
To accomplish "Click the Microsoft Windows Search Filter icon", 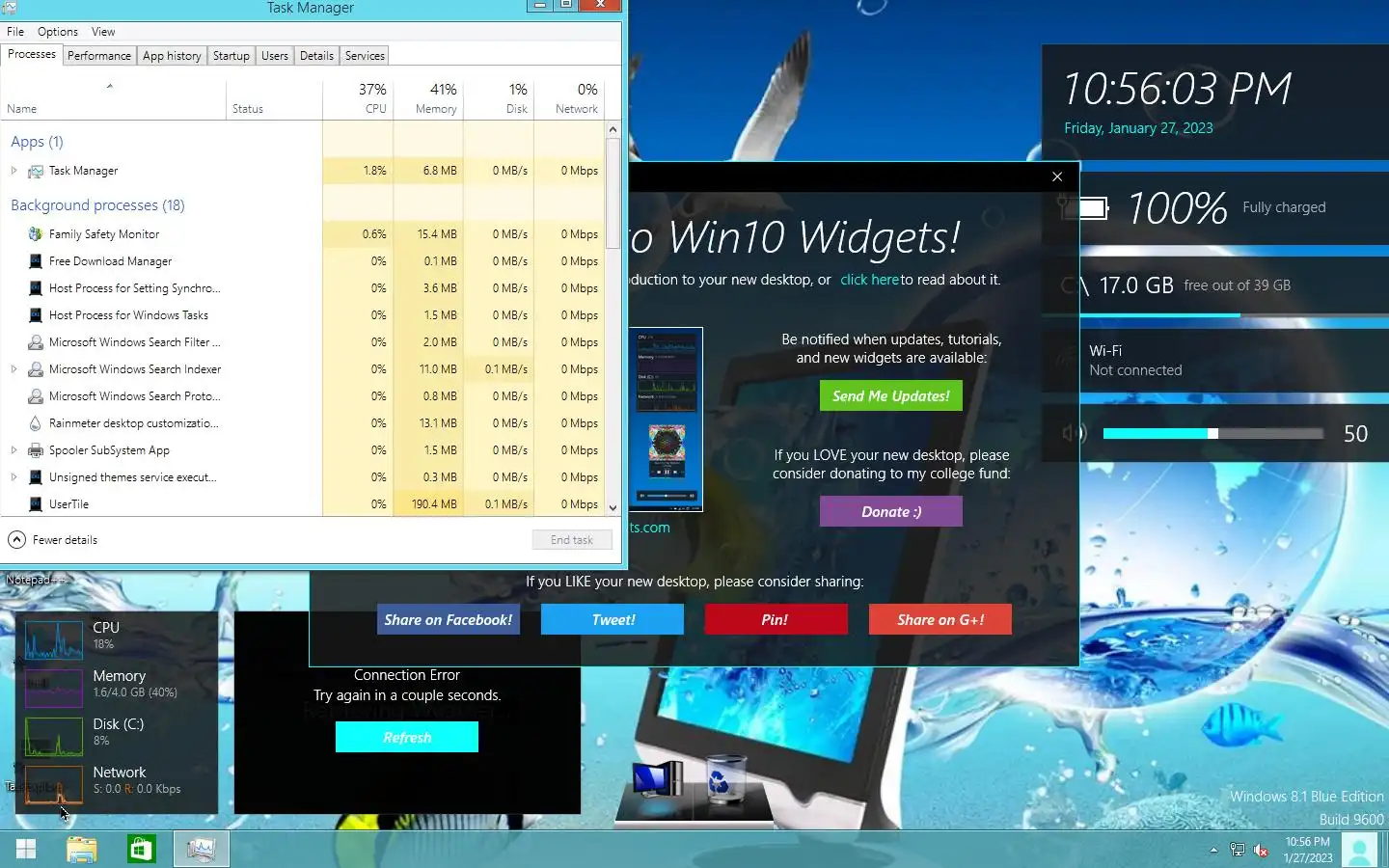I will [36, 342].
